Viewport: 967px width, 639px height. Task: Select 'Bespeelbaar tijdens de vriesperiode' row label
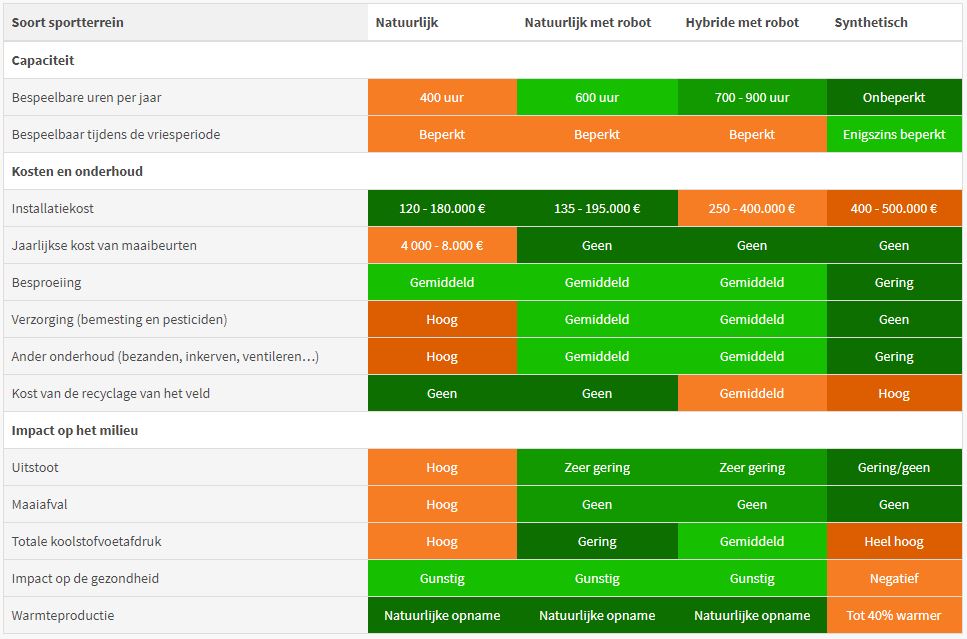186,134
